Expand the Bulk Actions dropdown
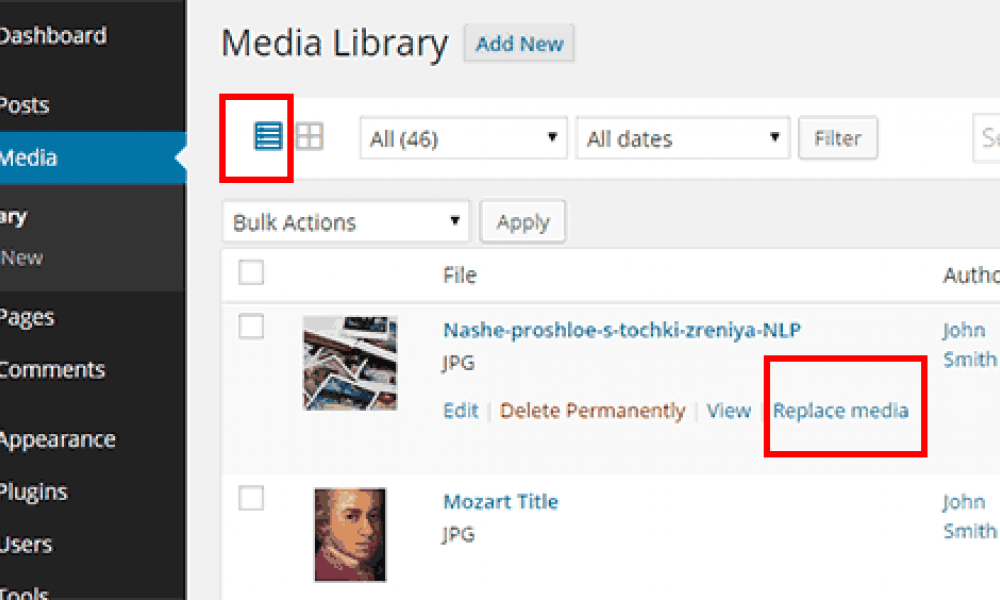 [x=346, y=222]
